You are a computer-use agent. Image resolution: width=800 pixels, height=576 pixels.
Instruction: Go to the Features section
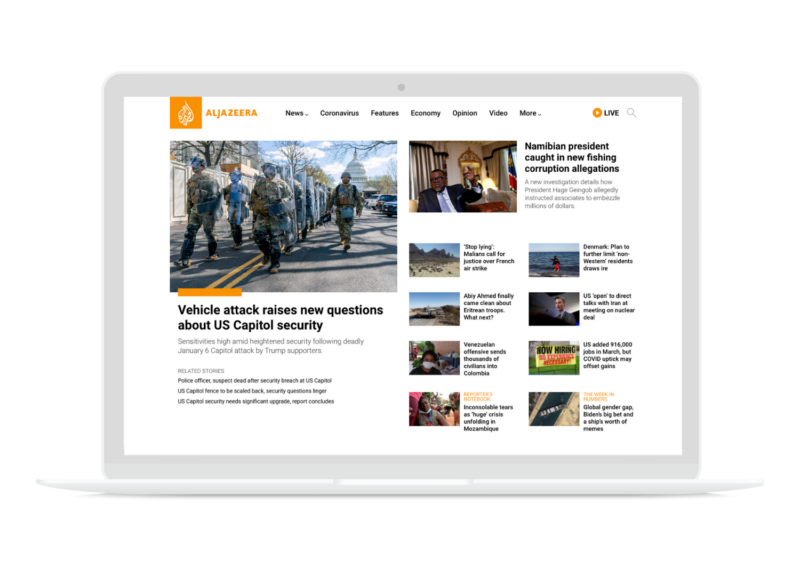pyautogui.click(x=384, y=113)
